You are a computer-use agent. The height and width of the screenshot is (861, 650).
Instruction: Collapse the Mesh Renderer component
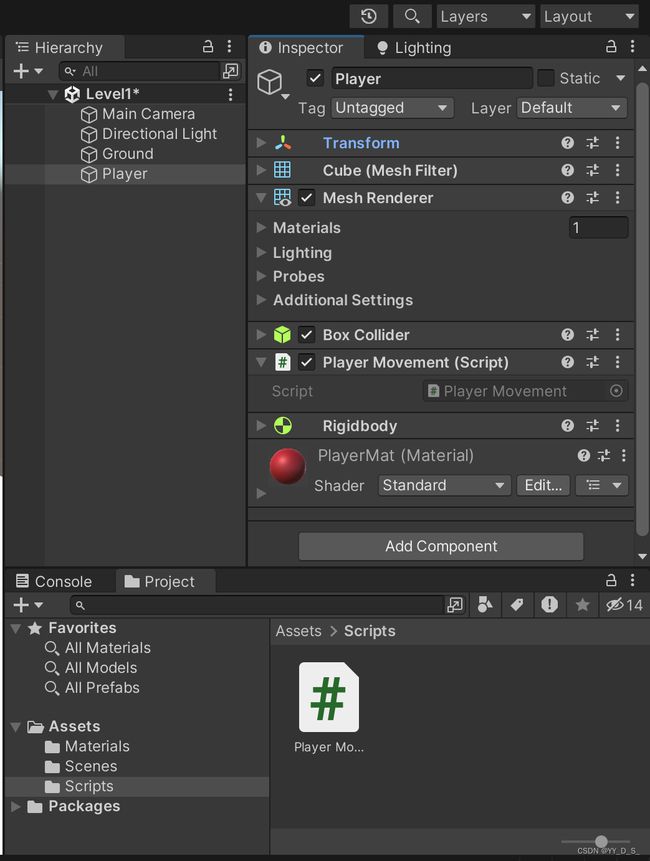[x=261, y=198]
